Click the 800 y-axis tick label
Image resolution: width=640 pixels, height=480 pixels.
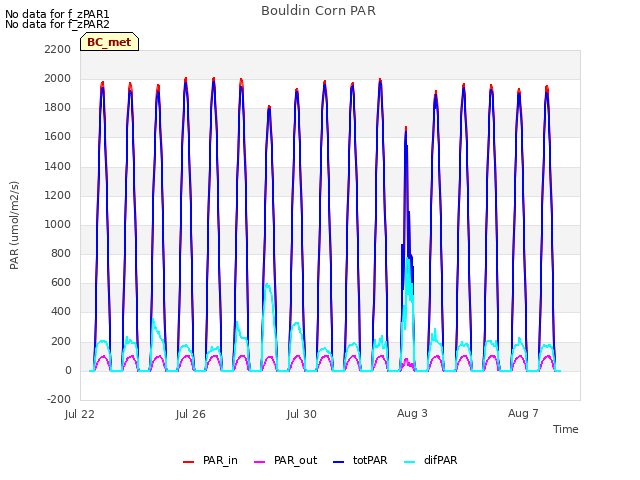pyautogui.click(x=61, y=253)
